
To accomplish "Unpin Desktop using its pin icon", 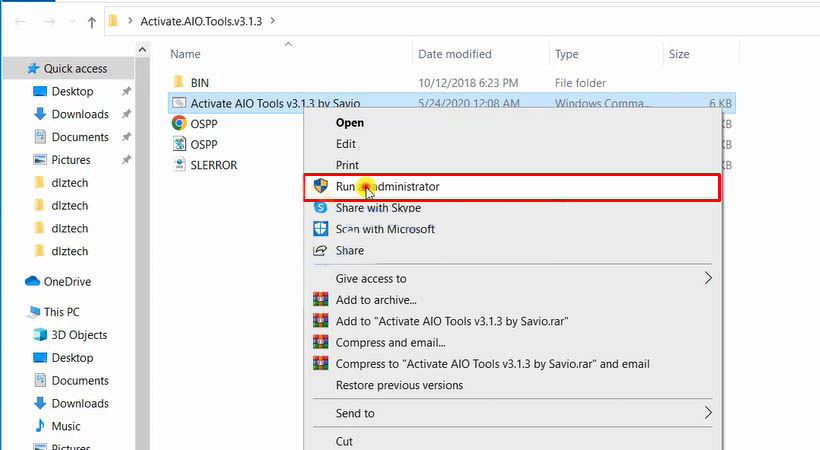I will pos(126,92).
